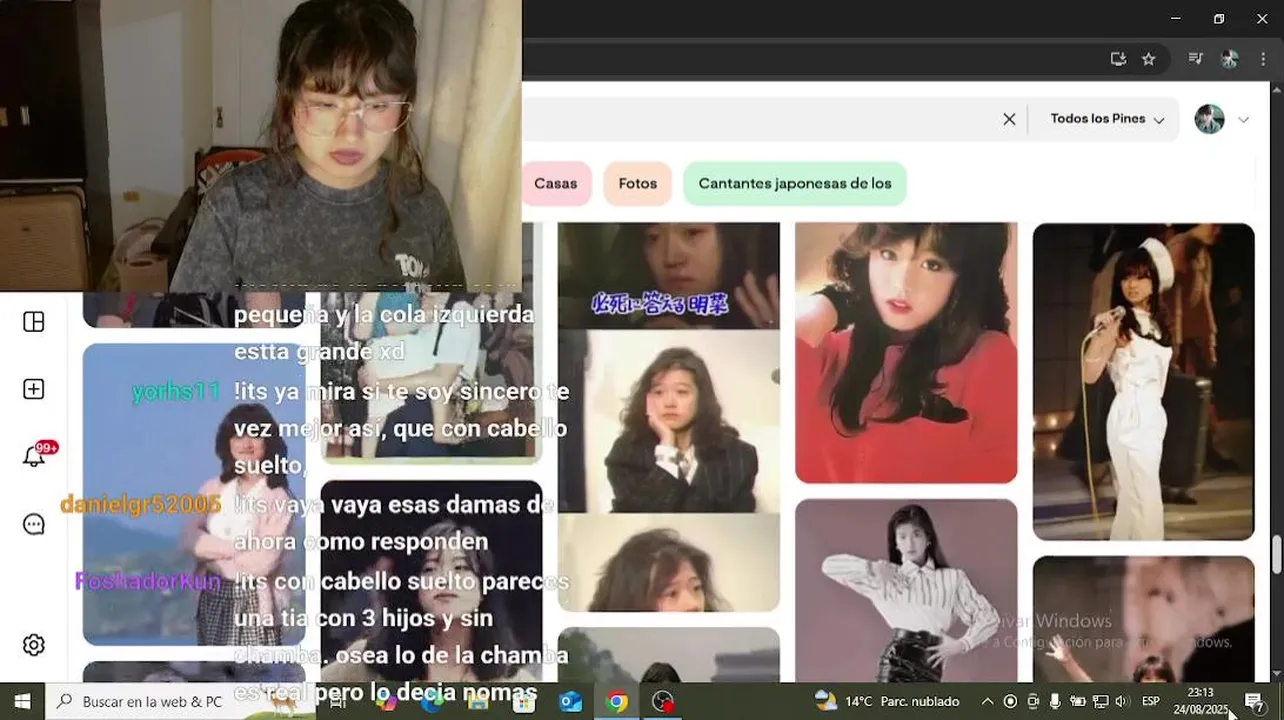Open Pinterest settings gear in sidebar

coord(34,645)
